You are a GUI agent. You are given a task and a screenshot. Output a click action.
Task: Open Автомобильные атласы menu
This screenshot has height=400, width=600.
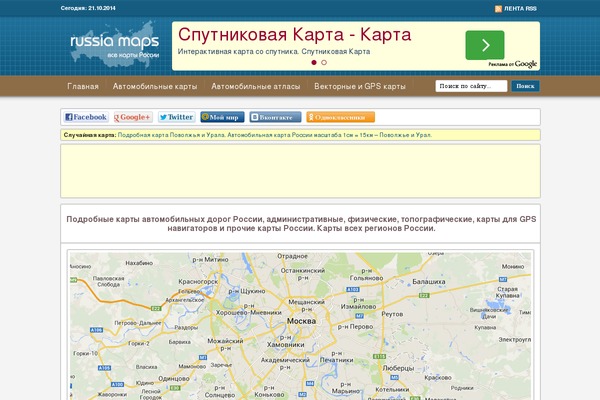(x=256, y=87)
